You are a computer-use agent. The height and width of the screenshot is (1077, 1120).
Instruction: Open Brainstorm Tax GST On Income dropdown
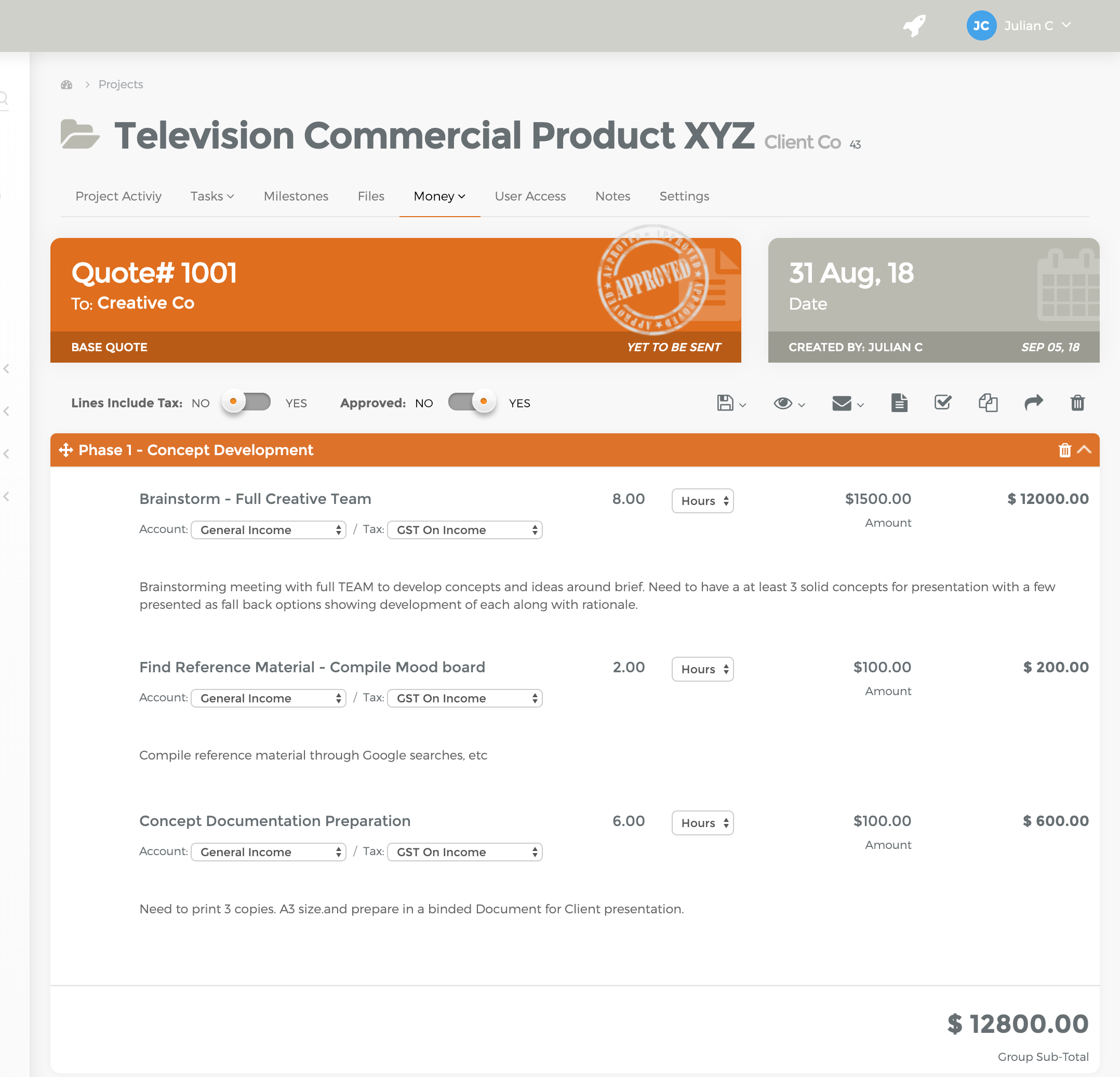point(464,529)
